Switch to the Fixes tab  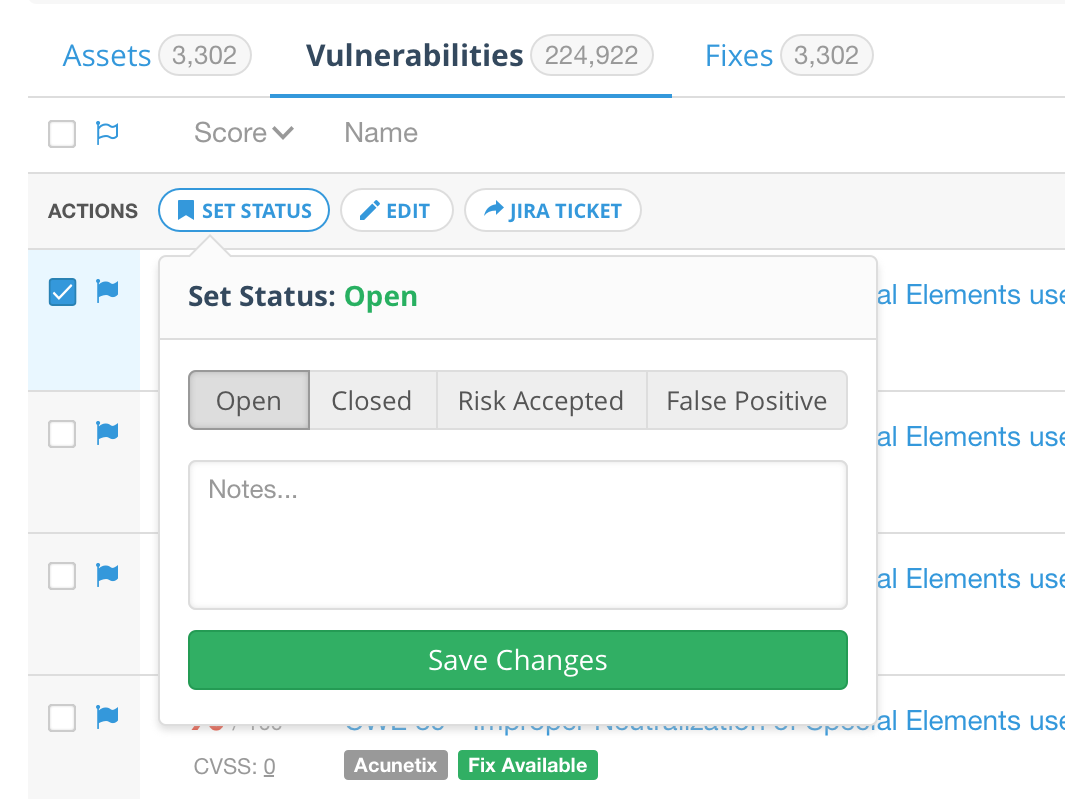pos(739,56)
